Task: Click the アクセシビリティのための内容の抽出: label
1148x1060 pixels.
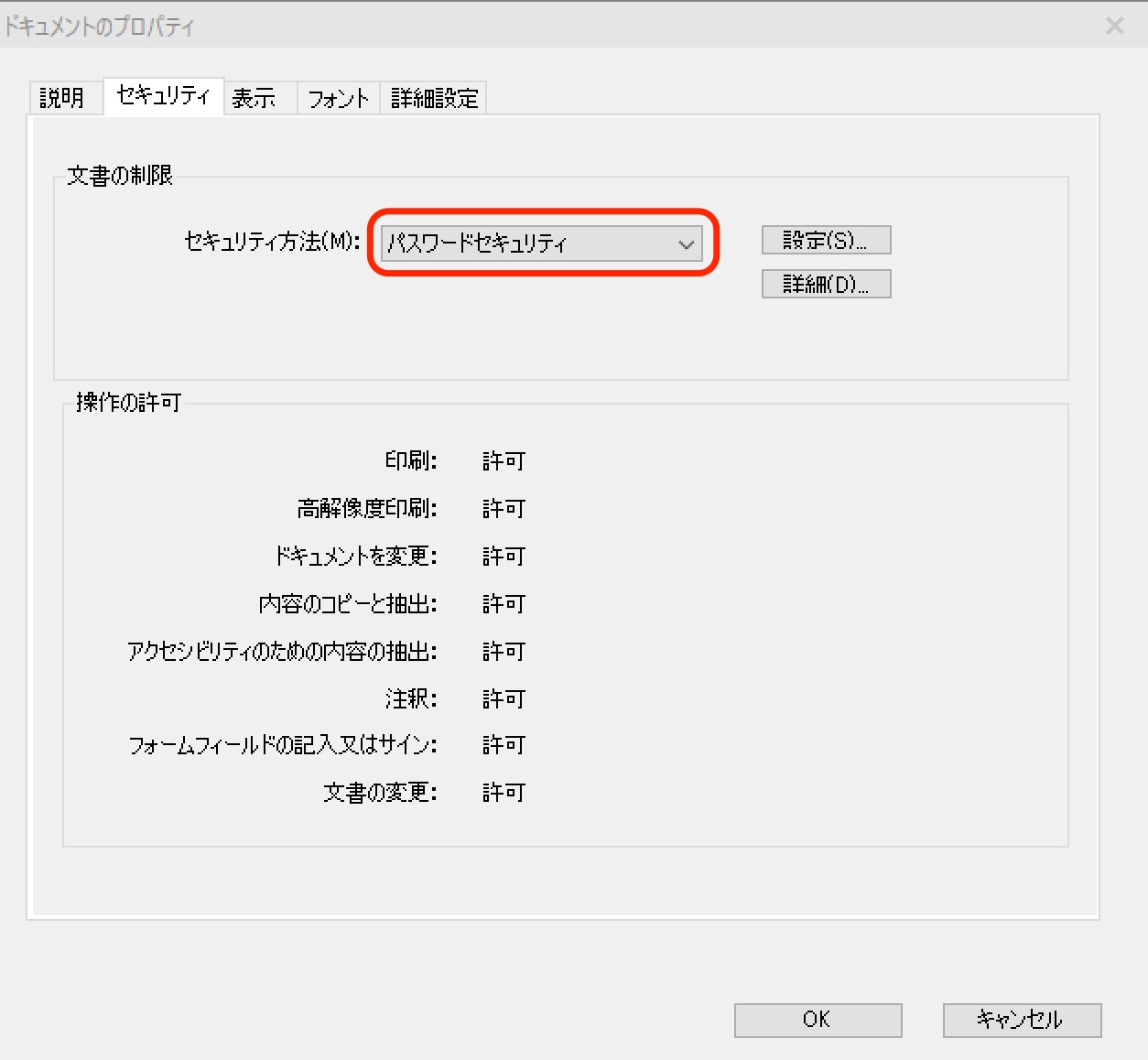Action: [282, 651]
